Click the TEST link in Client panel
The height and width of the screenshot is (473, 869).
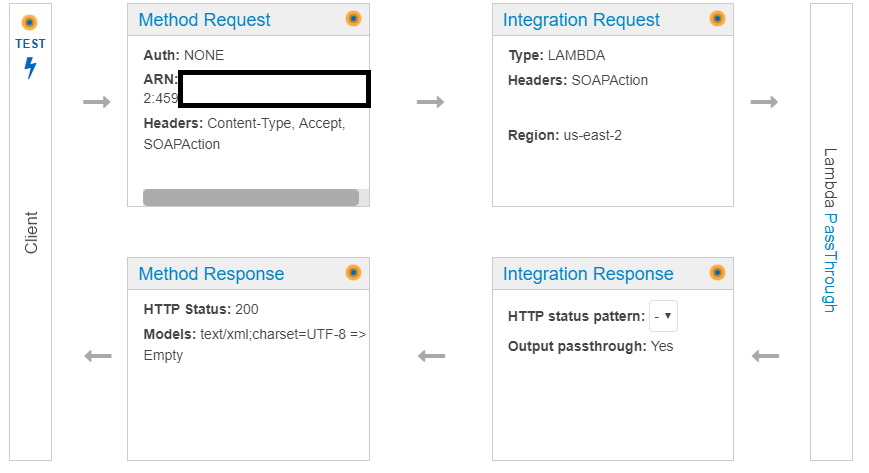30,44
